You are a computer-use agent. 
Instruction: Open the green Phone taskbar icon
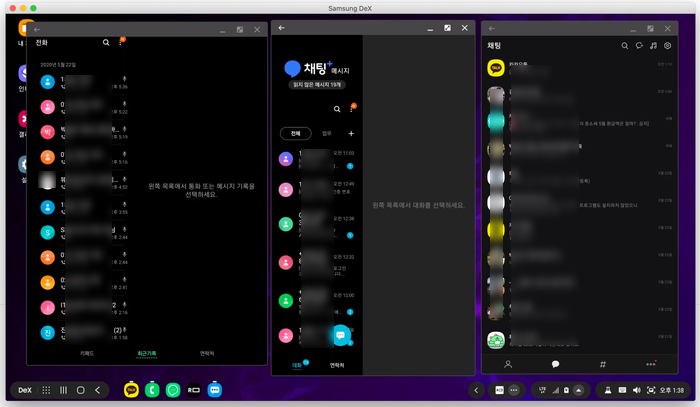click(x=152, y=390)
